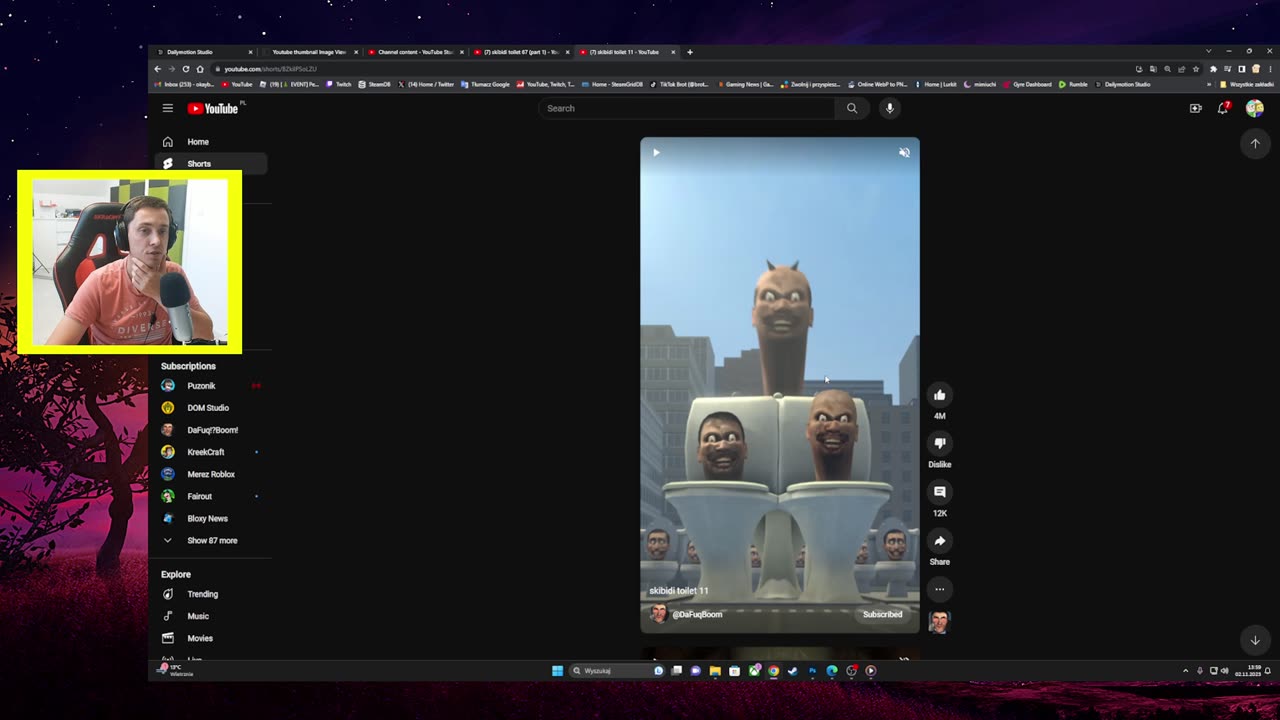The image size is (1280, 720).
Task: Open the DOM Studio subscription
Action: pos(210,408)
